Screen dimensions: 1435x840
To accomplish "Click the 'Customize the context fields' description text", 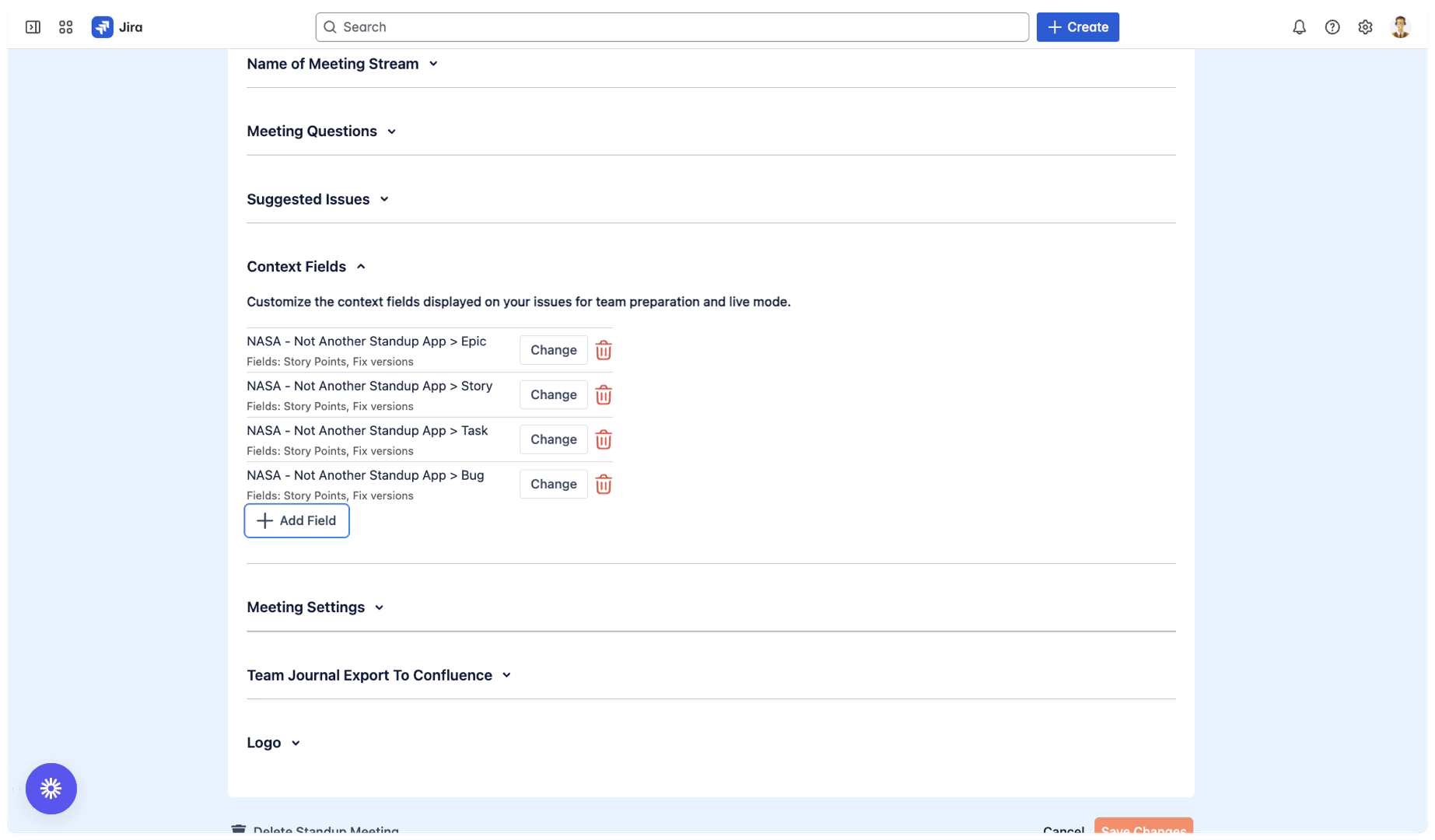I will pos(519,302).
